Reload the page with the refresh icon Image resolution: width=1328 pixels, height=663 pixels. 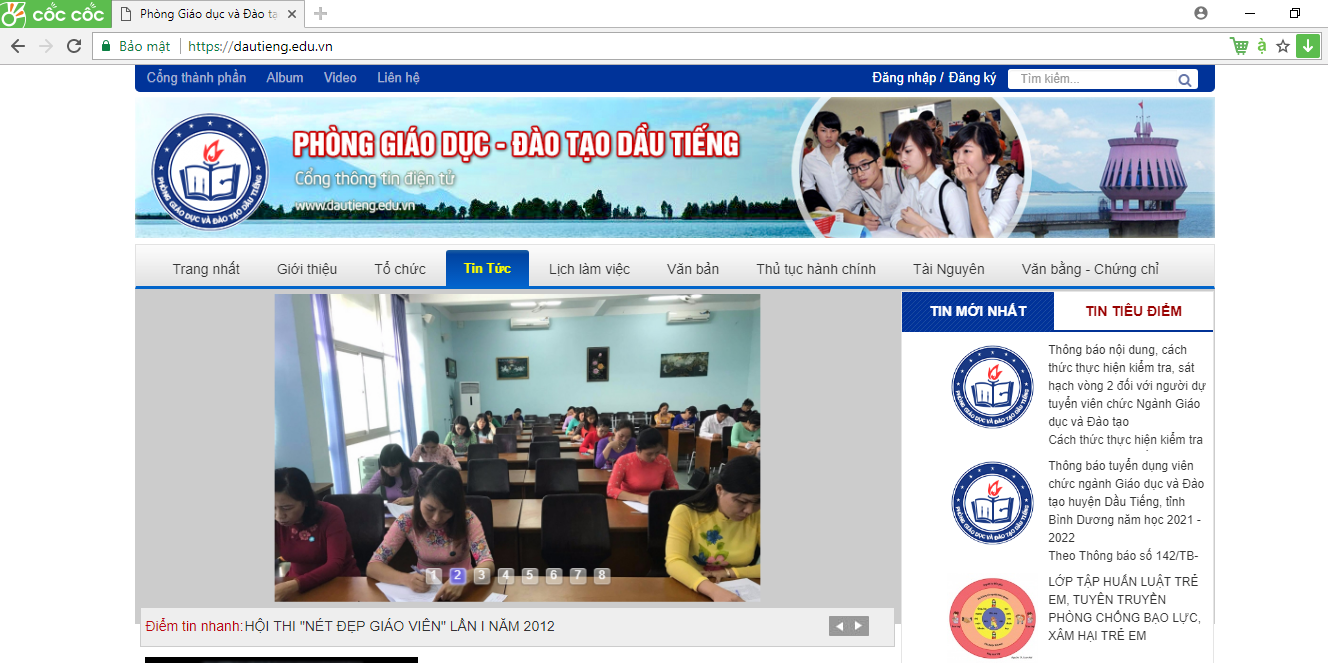(74, 46)
